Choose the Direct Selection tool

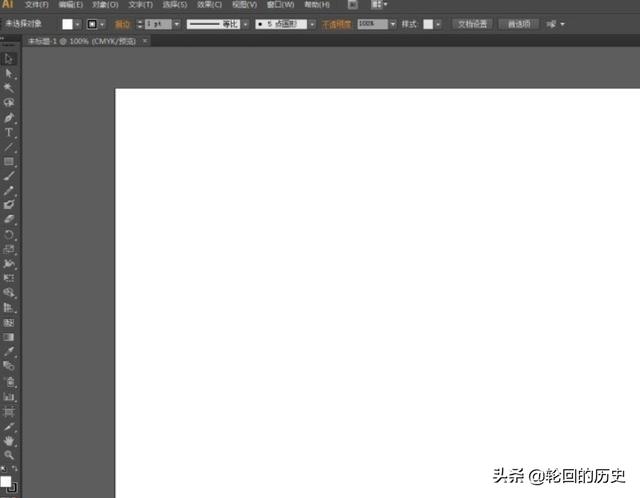9,73
